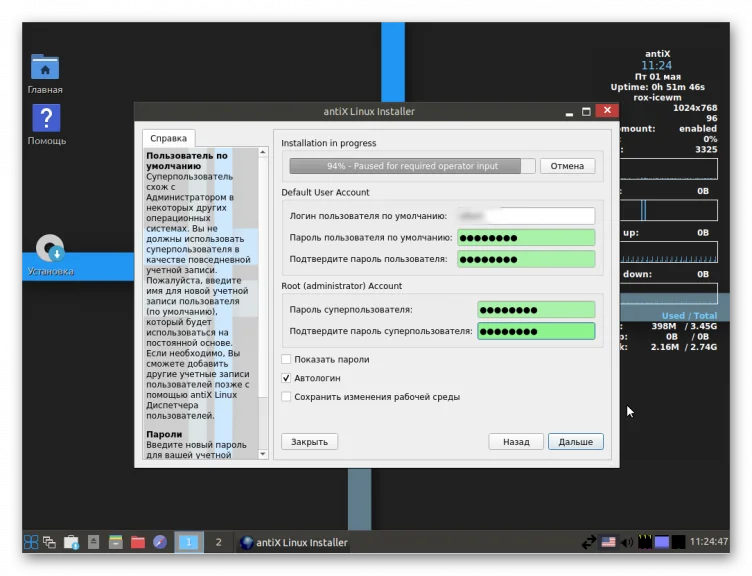Select the Установка installer desktop icon
This screenshot has width=752, height=576.
coord(50,250)
